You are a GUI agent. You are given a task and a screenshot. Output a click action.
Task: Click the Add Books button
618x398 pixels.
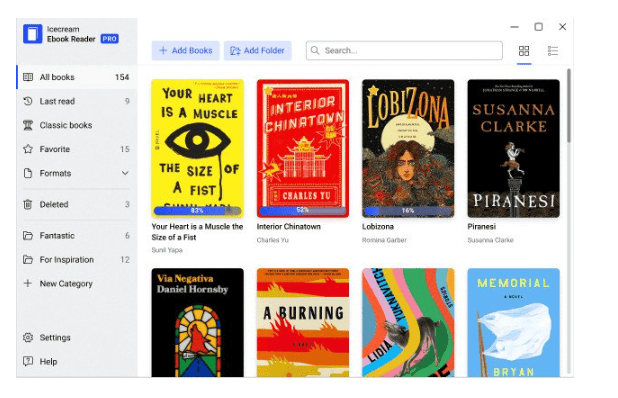pyautogui.click(x=185, y=50)
